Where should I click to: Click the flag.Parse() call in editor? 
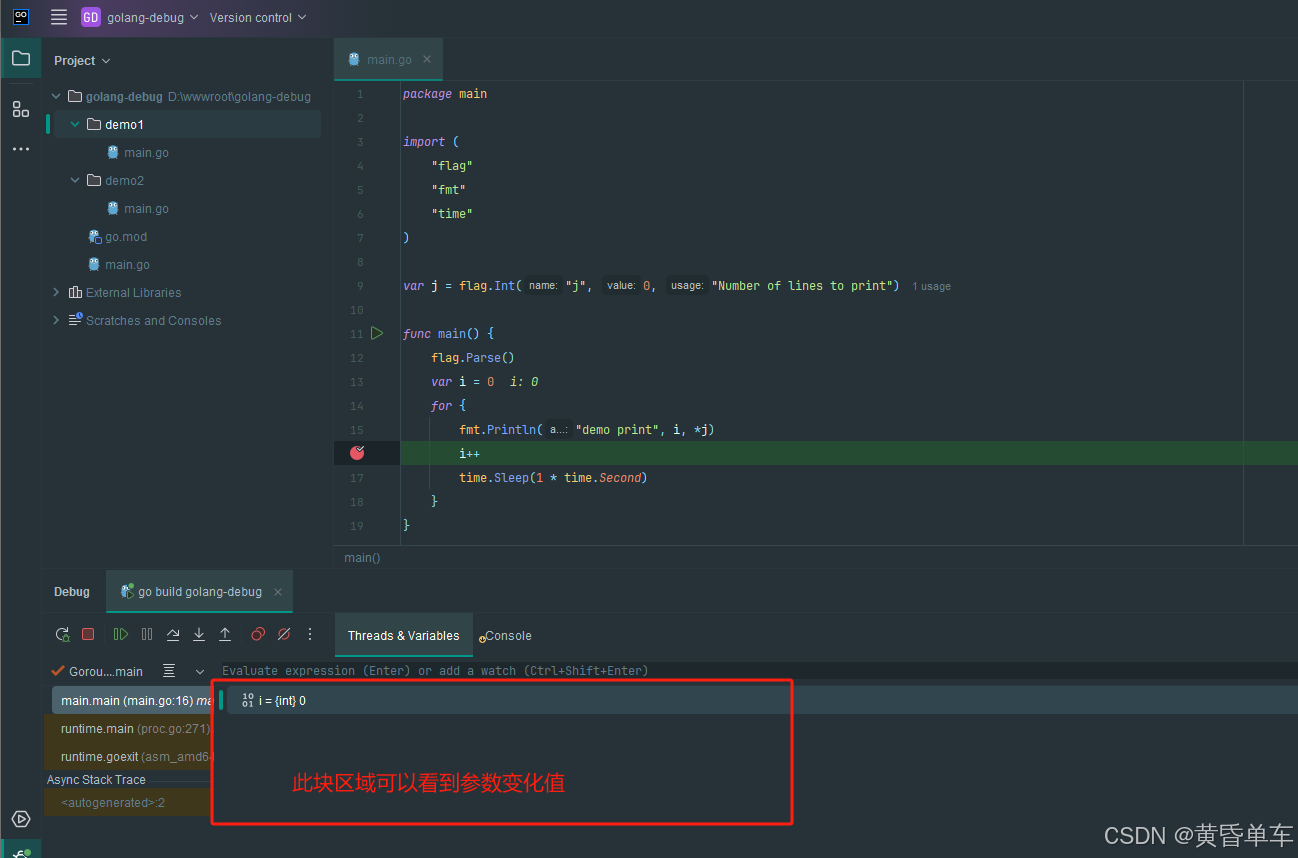pos(473,357)
